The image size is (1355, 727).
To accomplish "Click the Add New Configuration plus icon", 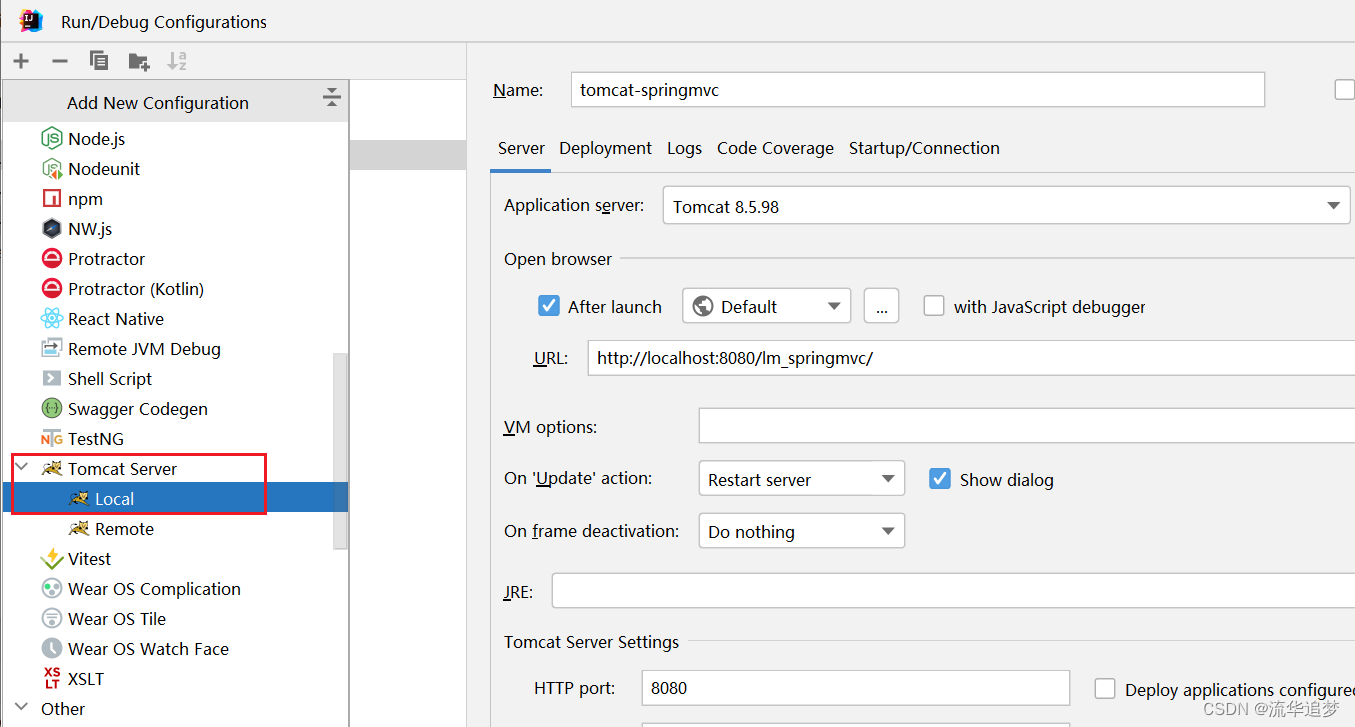I will (x=21, y=61).
